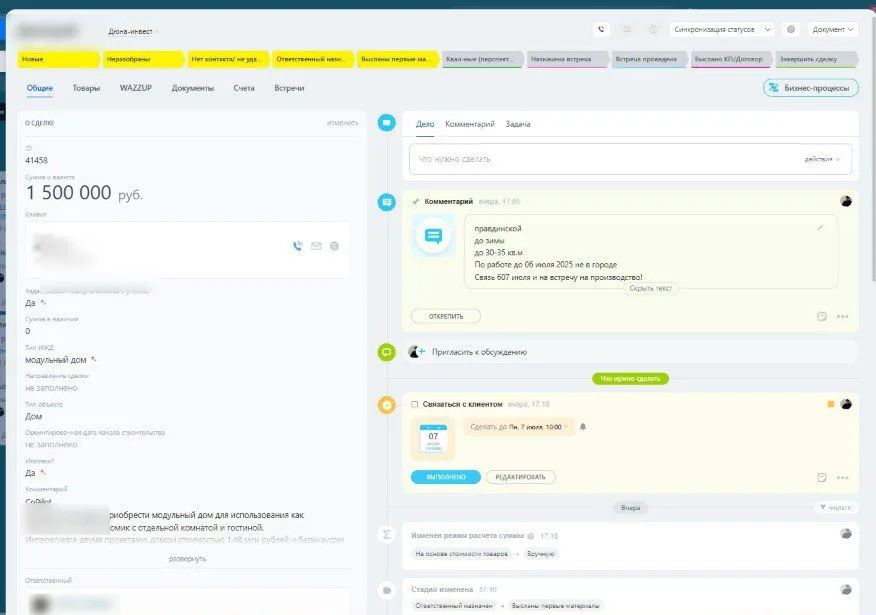Image resolution: width=876 pixels, height=615 pixels.
Task: Set the deal stage to Новые
Action: coord(58,59)
